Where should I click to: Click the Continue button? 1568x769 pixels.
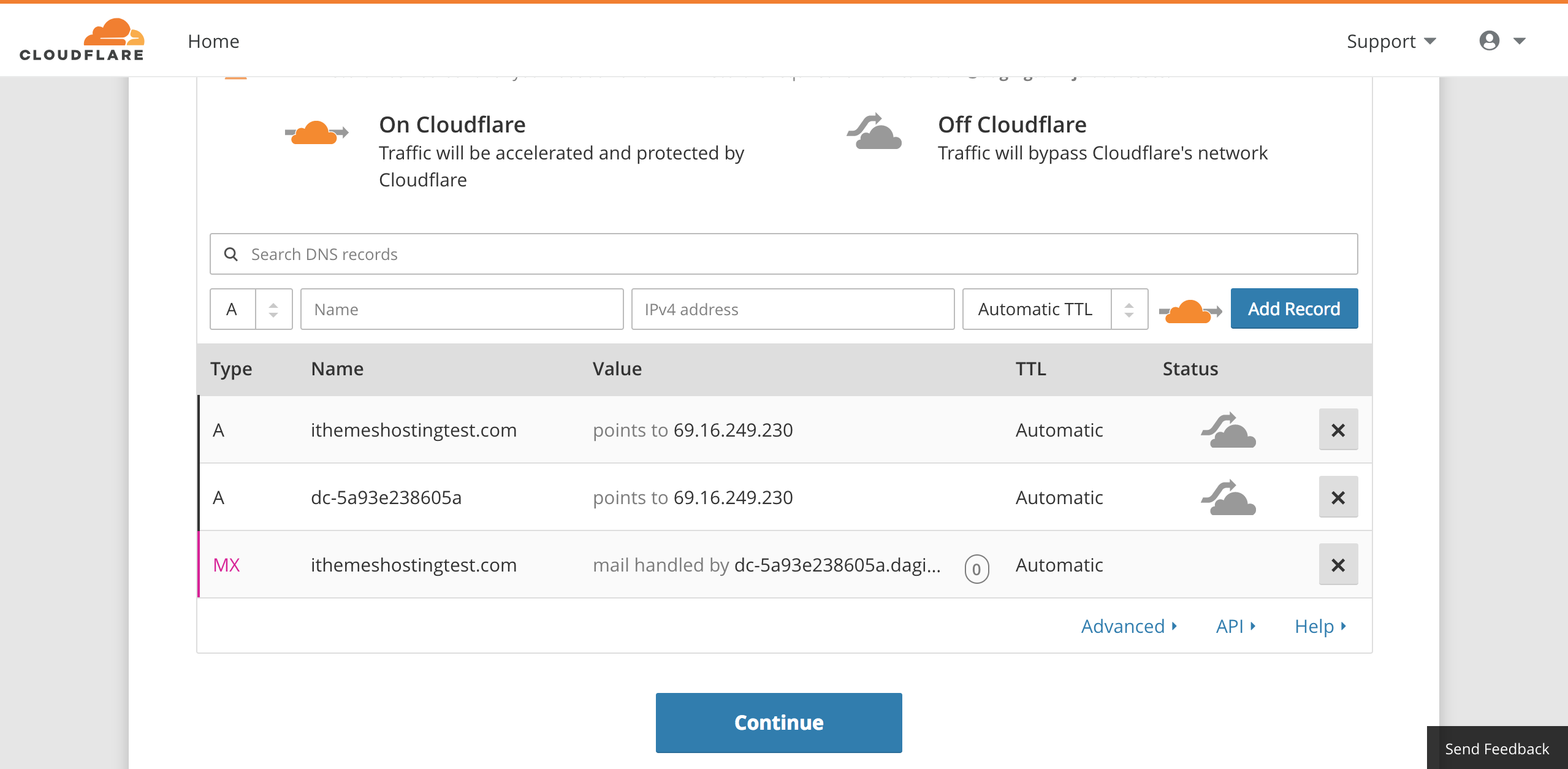pos(778,722)
